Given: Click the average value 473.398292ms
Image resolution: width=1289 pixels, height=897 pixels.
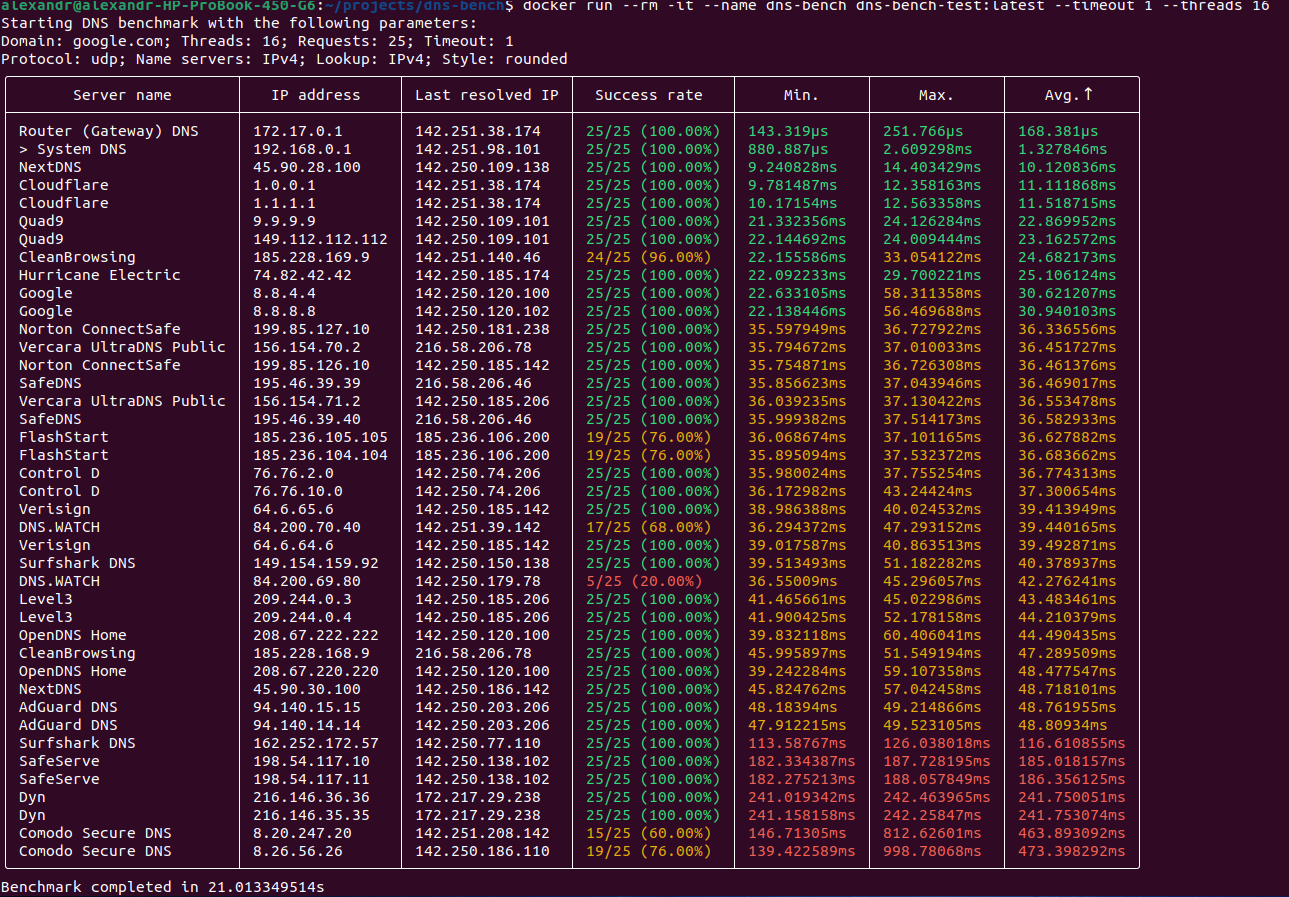Looking at the screenshot, I should (1072, 851).
